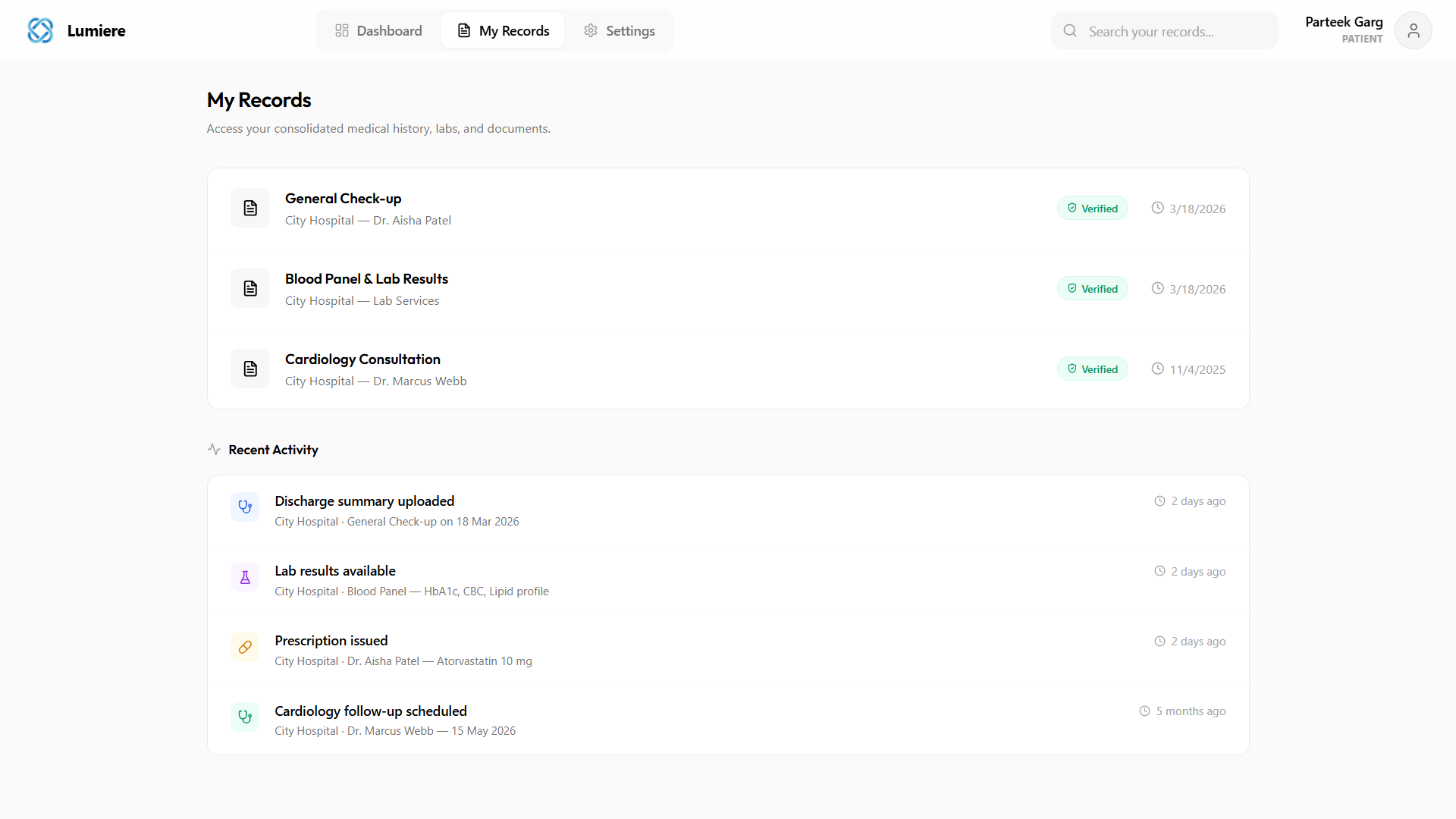Click the clock icon beside 11/4/2025
Image resolution: width=1456 pixels, height=819 pixels.
point(1157,369)
